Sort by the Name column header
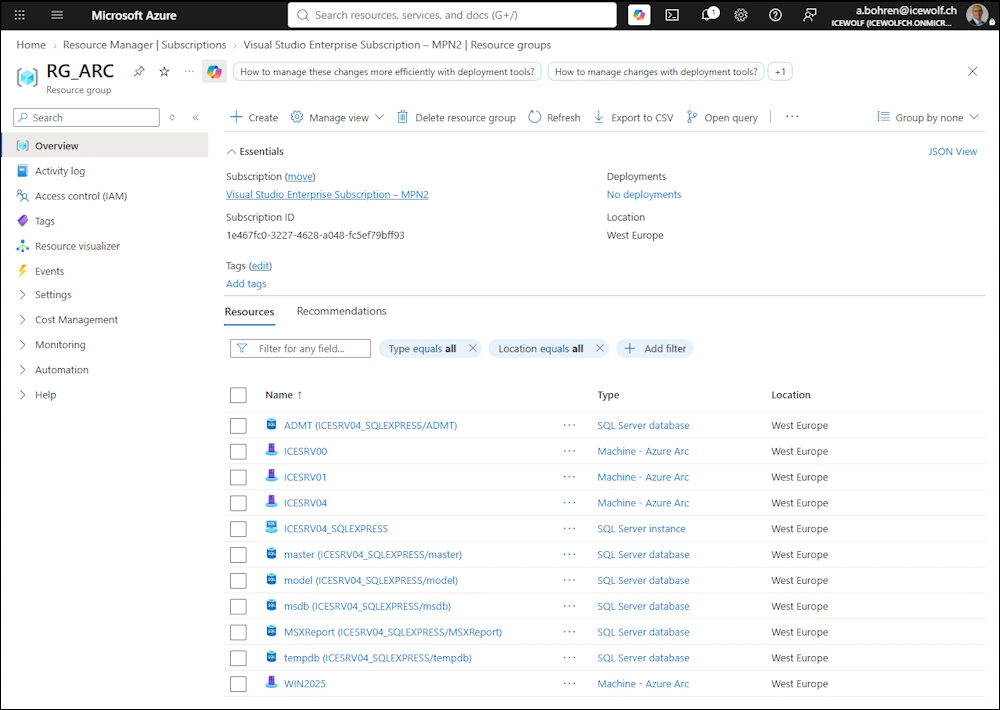The width and height of the screenshot is (1000, 710). 284,395
